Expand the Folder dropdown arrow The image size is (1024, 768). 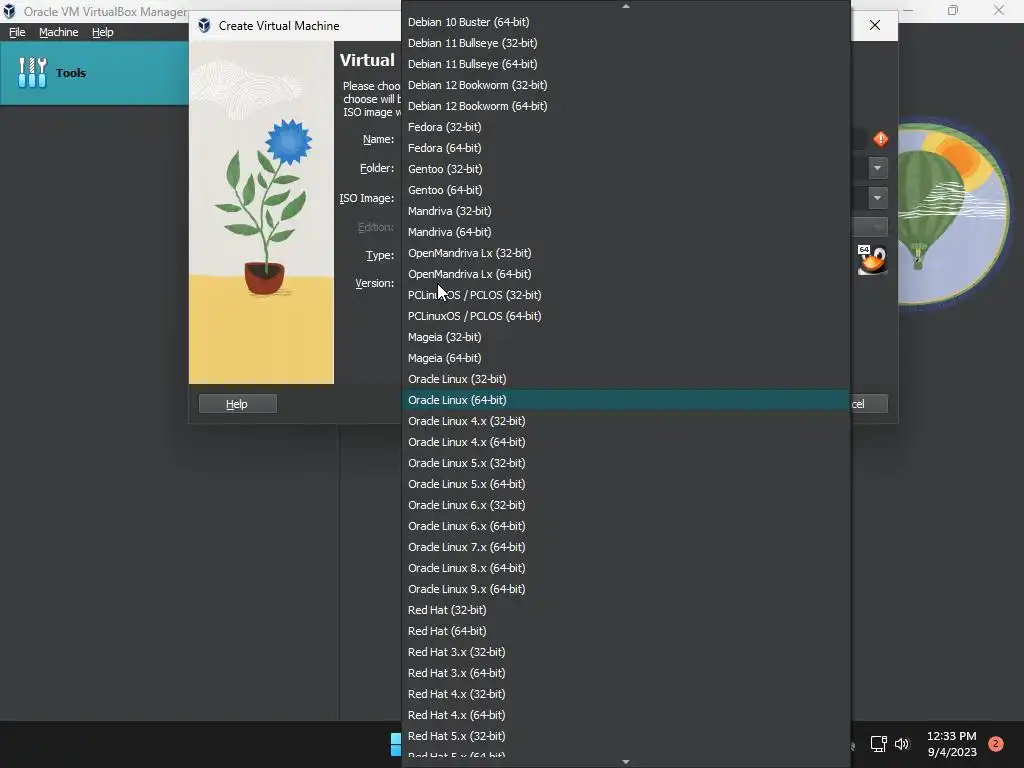(878, 168)
